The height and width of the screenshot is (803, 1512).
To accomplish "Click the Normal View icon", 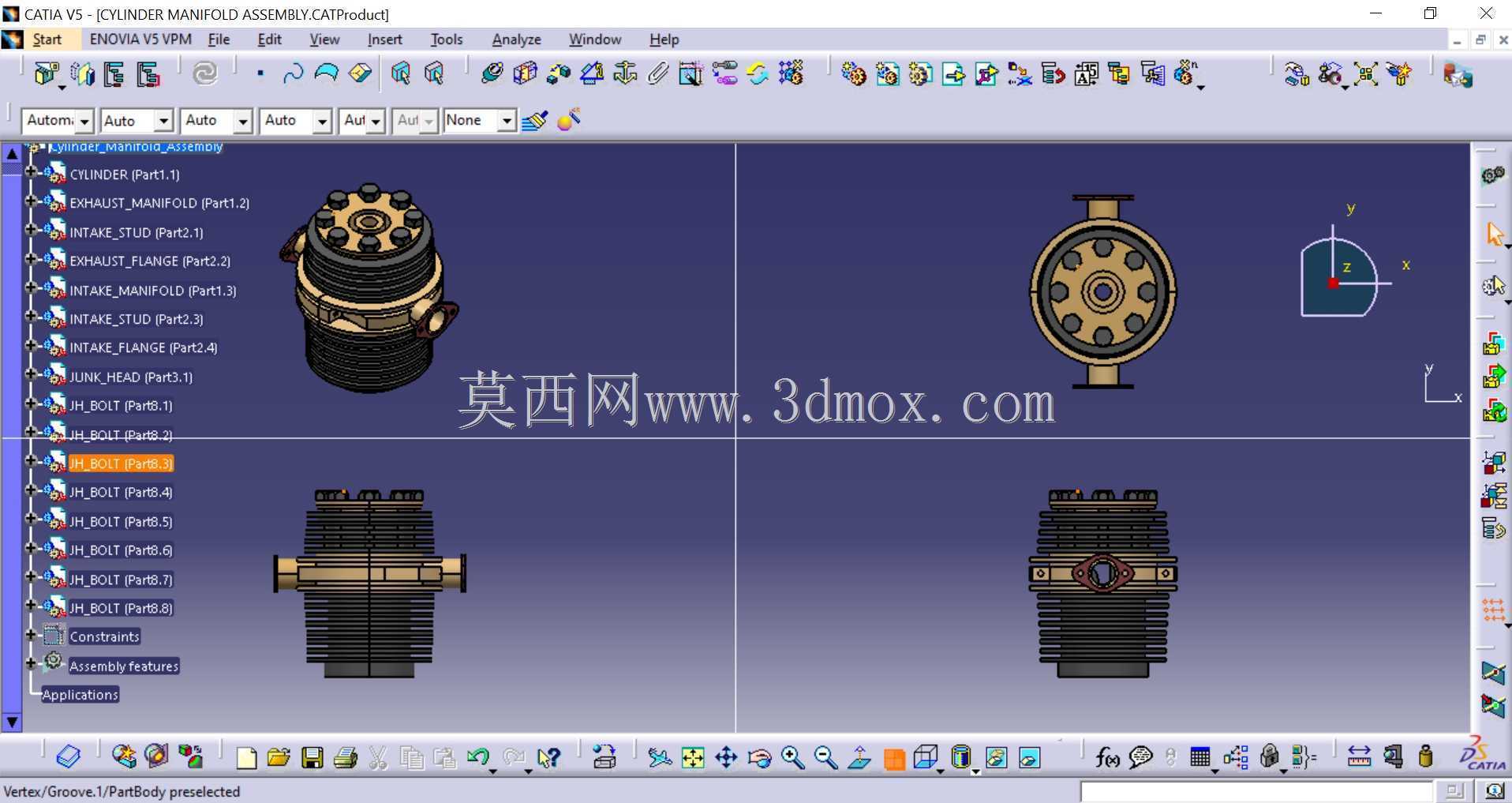I will pos(859,758).
